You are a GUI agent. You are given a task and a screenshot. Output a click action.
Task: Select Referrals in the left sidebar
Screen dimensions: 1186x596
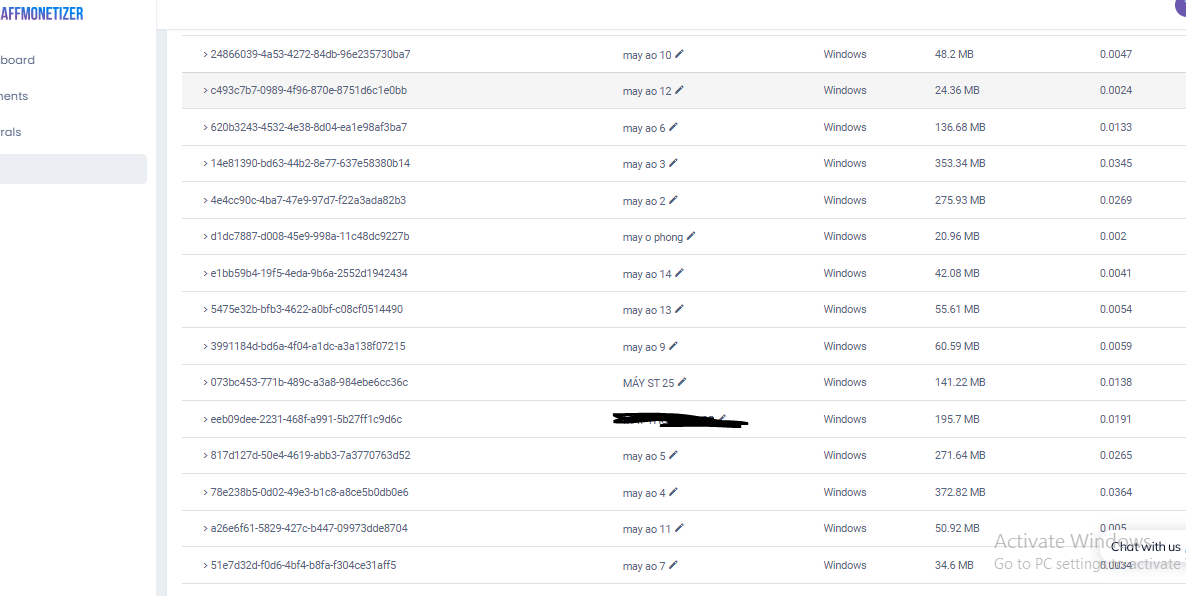pos(12,132)
